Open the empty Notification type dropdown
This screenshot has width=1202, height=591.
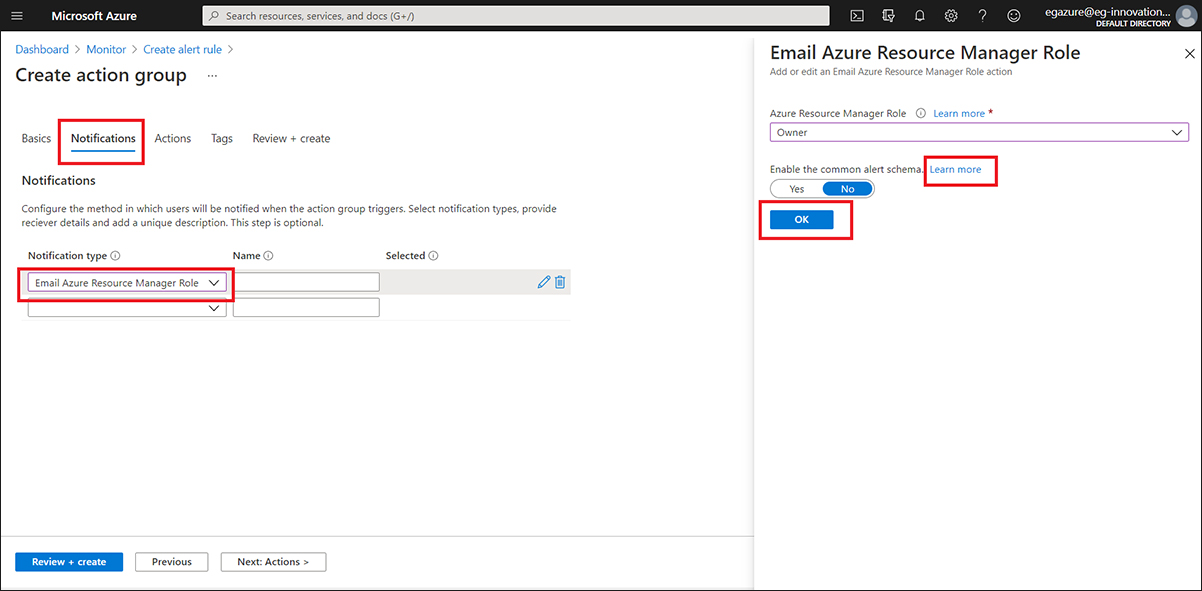[127, 308]
